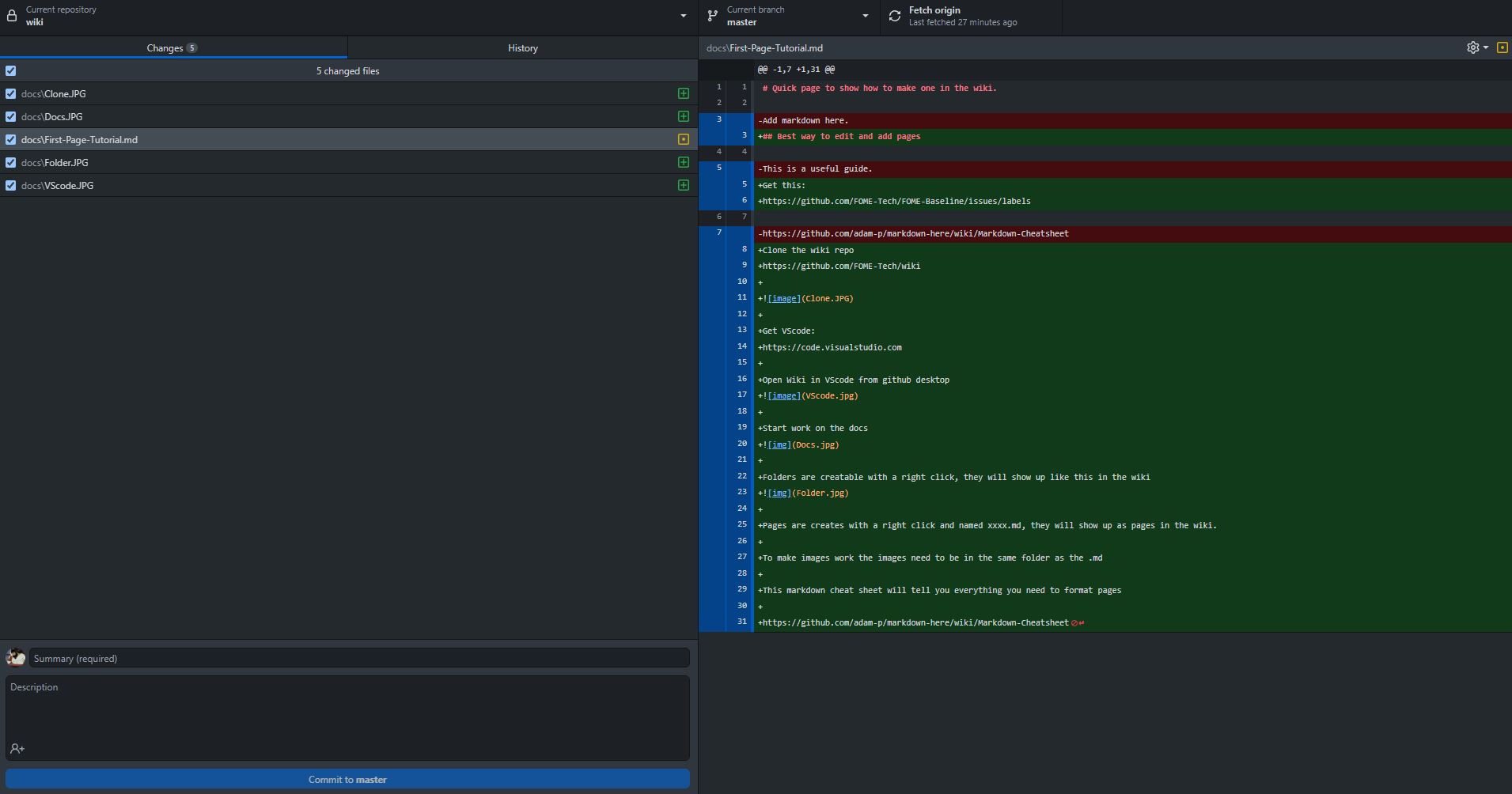This screenshot has height=794, width=1512.
Task: Select the Changes tab
Action: point(172,47)
